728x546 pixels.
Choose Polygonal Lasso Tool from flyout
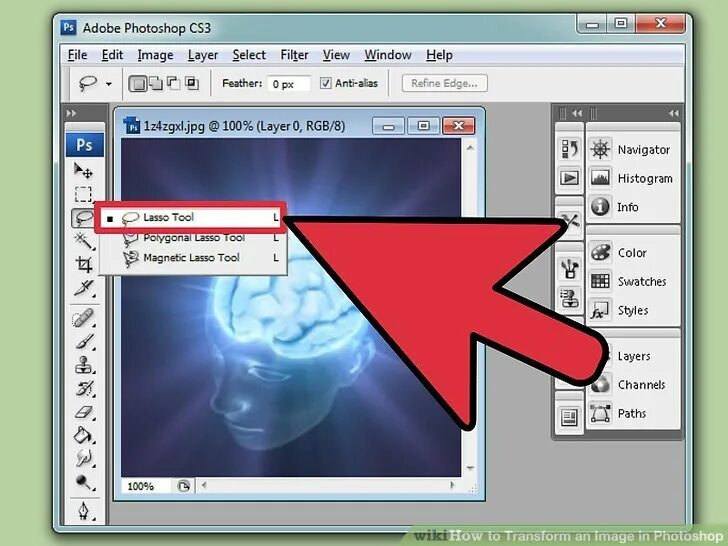193,238
